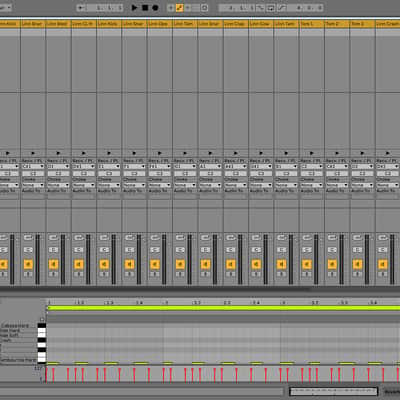Viewport: 400px width, 400px height.
Task: Select the Linn Tam chain header
Action: tap(286, 24)
